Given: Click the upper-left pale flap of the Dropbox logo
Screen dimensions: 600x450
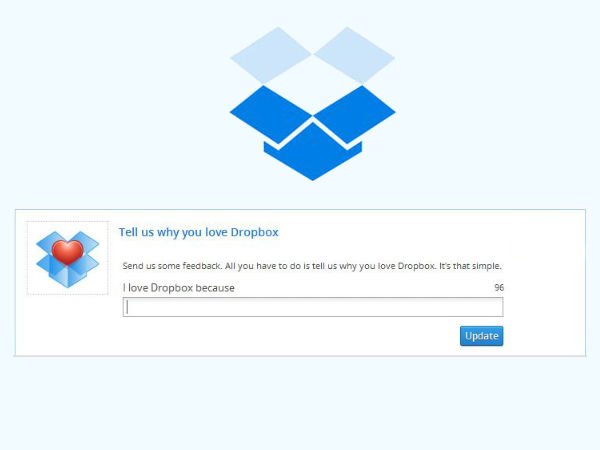Looking at the screenshot, I should (271, 55).
